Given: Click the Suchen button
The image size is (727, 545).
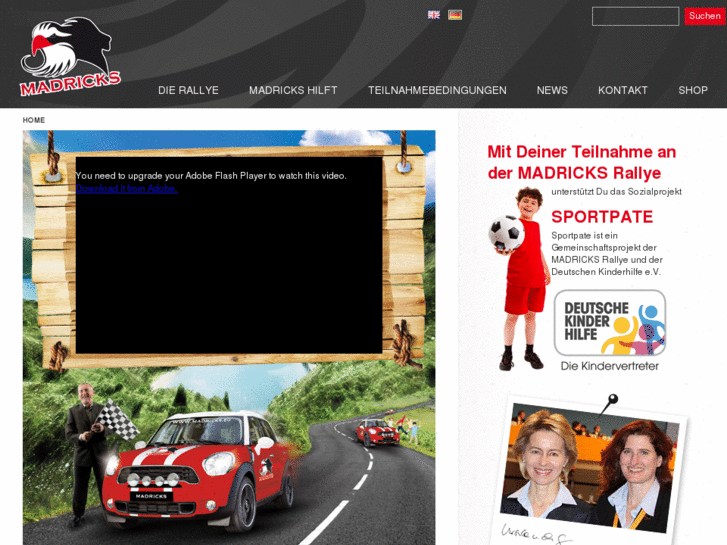Looking at the screenshot, I should [704, 16].
